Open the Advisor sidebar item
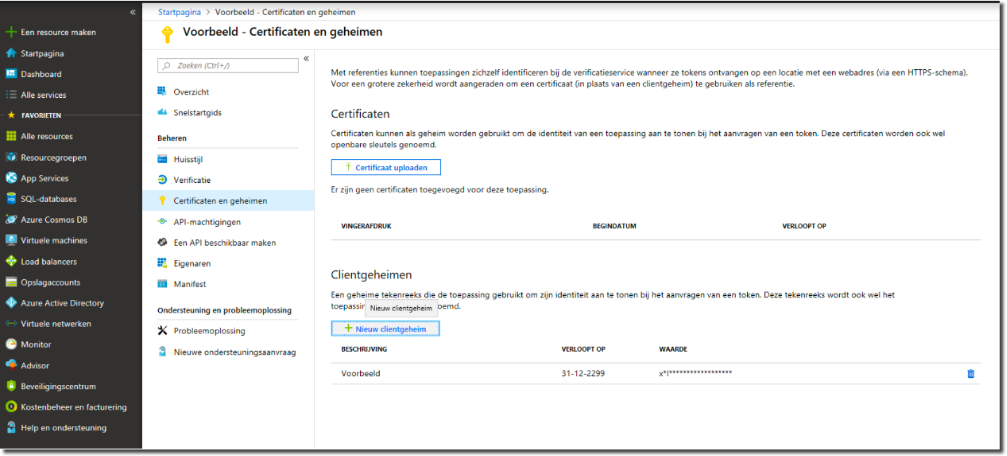The width and height of the screenshot is (1007, 456). pos(35,365)
